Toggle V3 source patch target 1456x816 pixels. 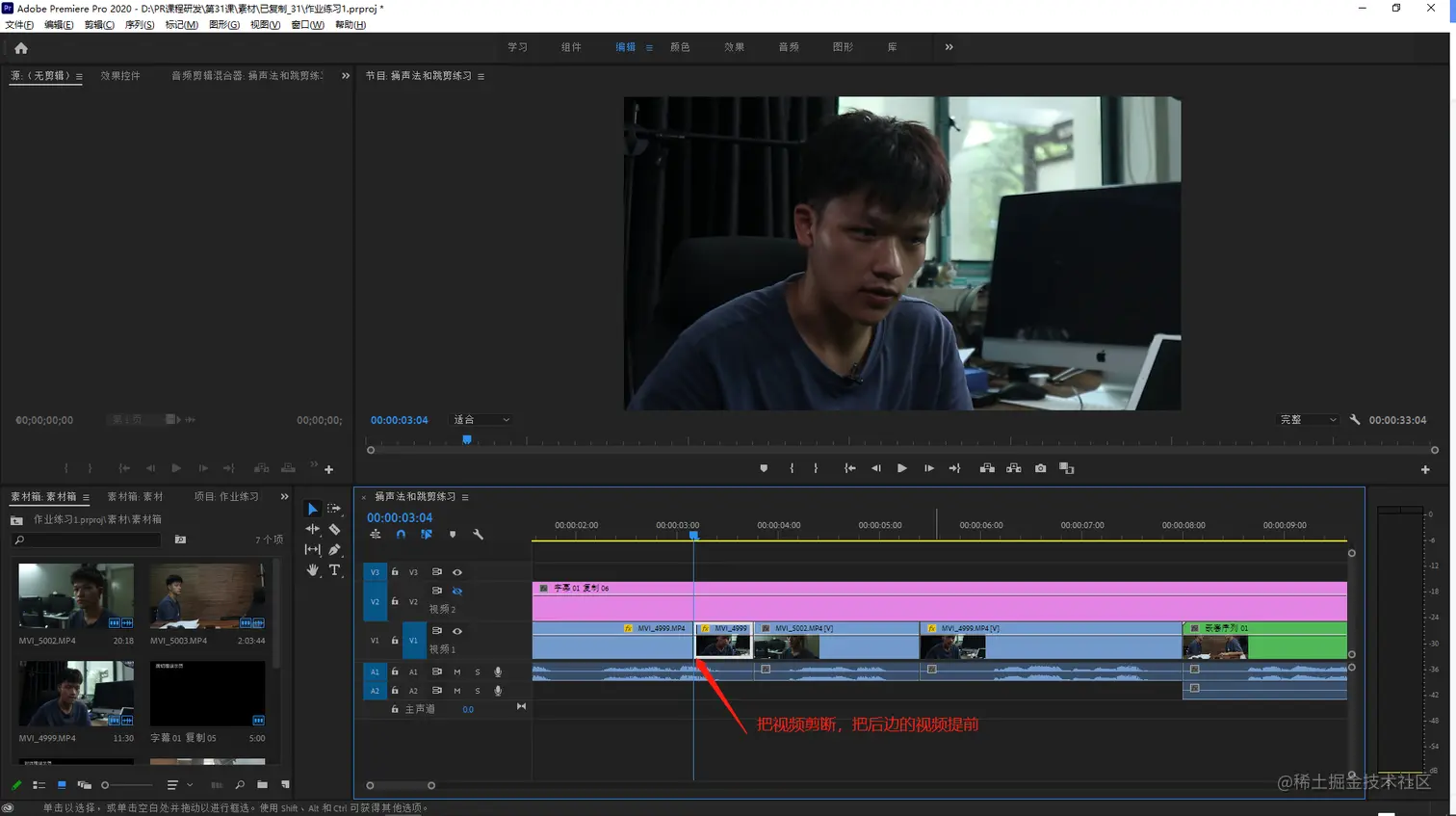pos(376,572)
